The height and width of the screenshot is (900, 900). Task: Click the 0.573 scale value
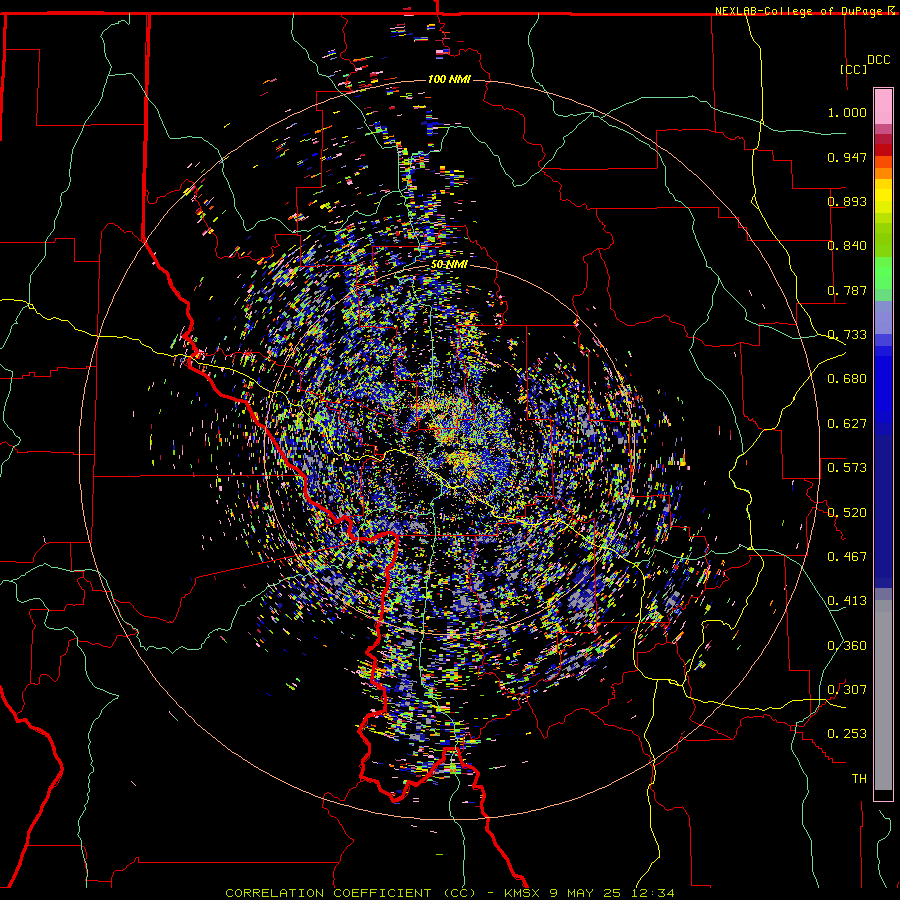pyautogui.click(x=847, y=468)
